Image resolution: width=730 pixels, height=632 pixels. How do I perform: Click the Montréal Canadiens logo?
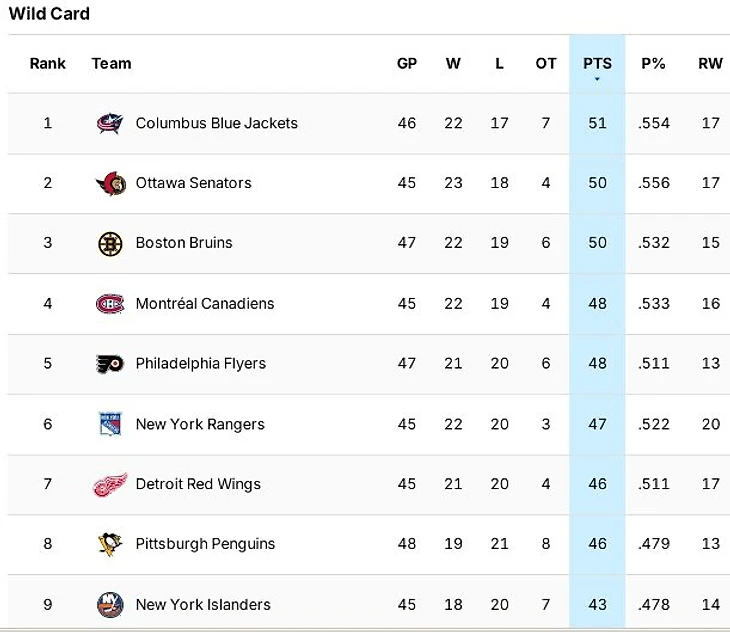point(110,304)
